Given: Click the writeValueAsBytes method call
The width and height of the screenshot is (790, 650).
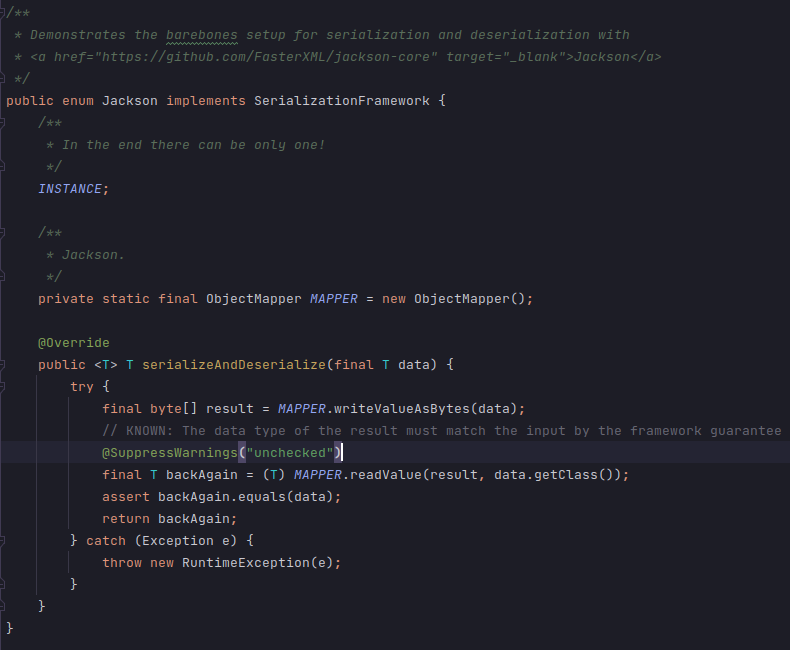Looking at the screenshot, I should (402, 409).
